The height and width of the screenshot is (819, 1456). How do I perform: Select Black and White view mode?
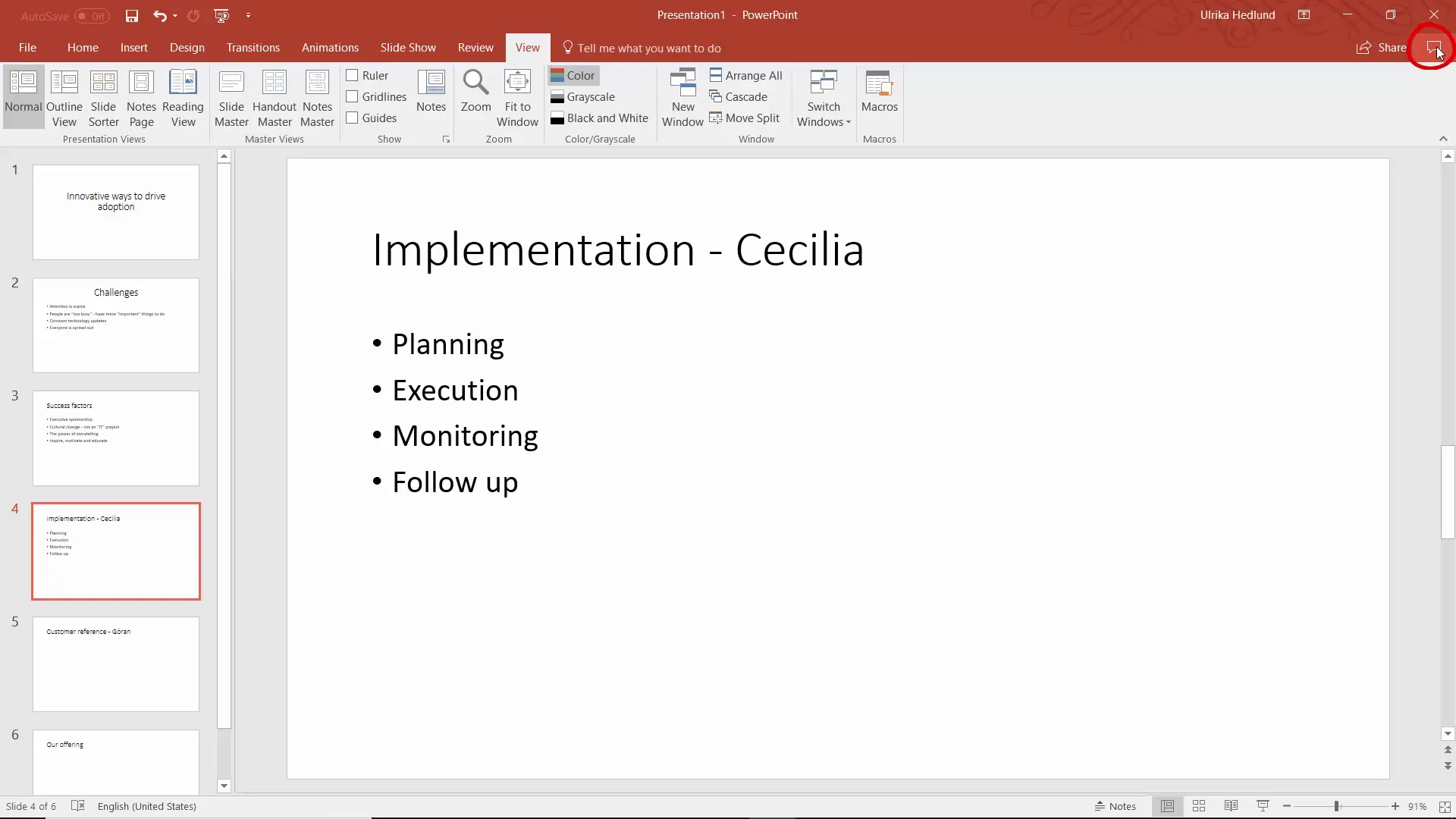coord(599,118)
